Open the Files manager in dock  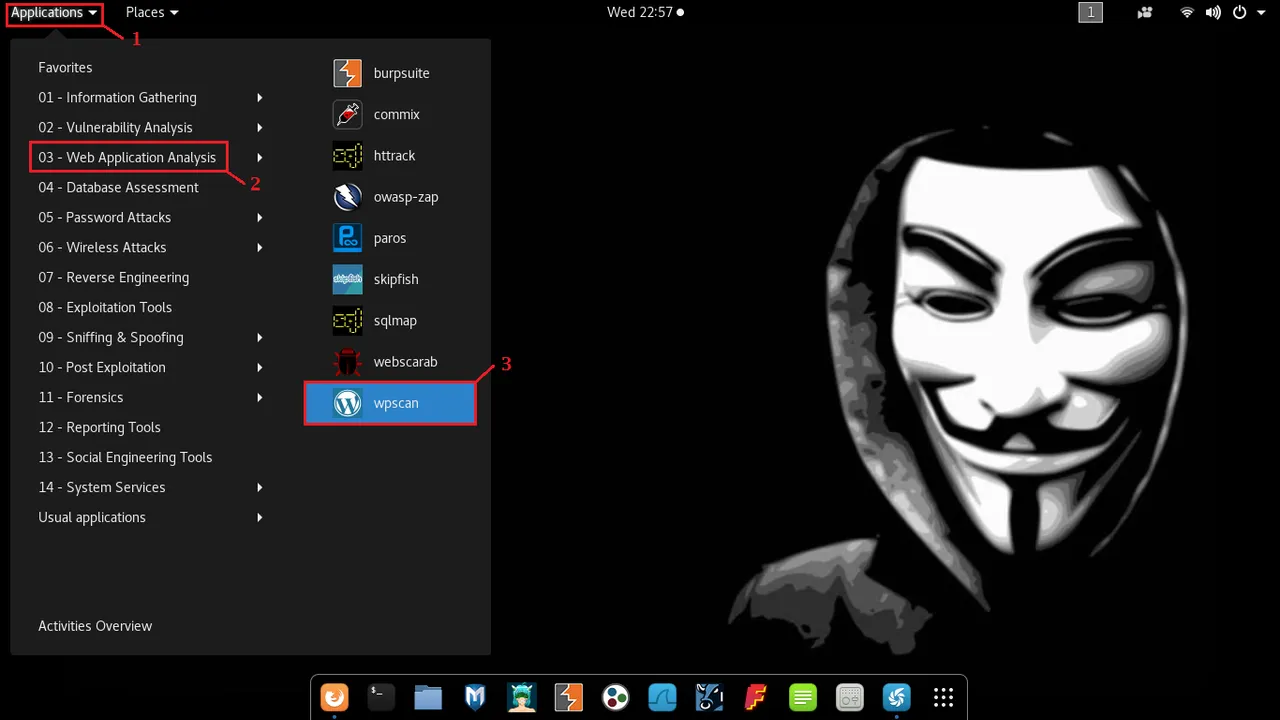[x=428, y=697]
